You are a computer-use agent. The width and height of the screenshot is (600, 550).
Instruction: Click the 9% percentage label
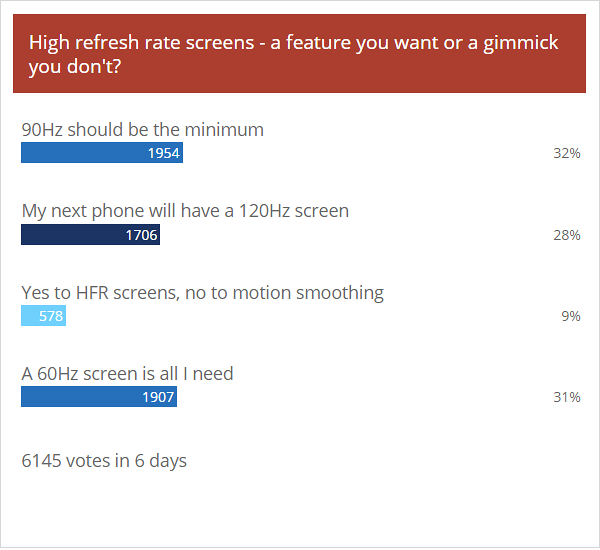[571, 316]
